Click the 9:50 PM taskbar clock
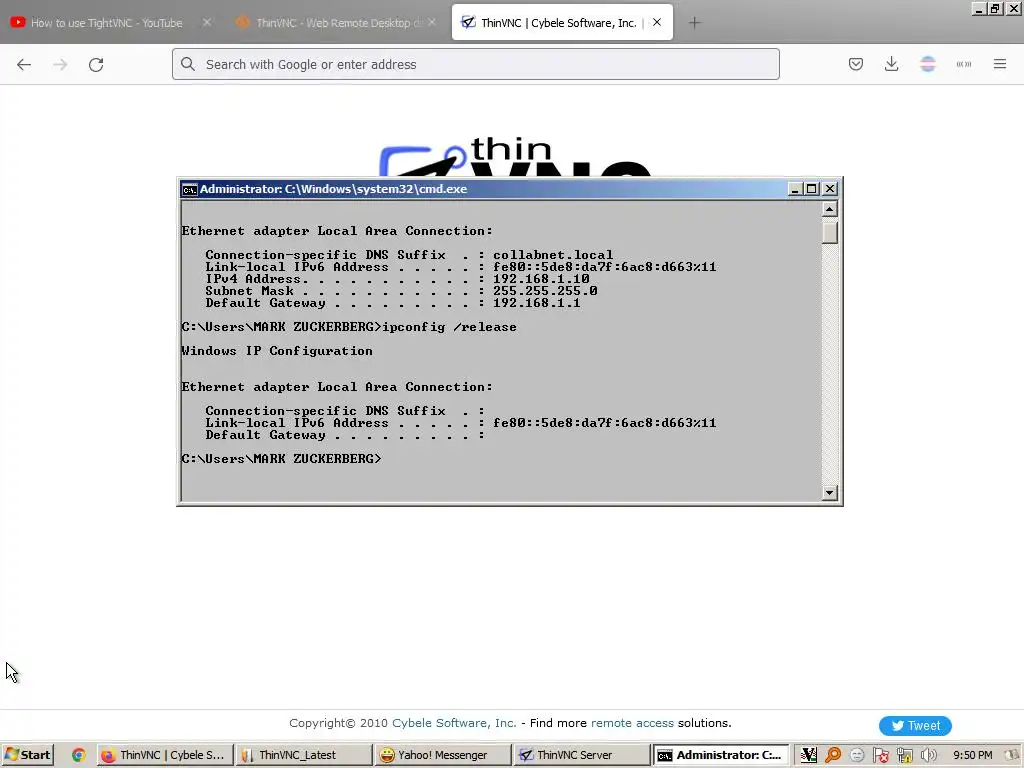 point(972,755)
